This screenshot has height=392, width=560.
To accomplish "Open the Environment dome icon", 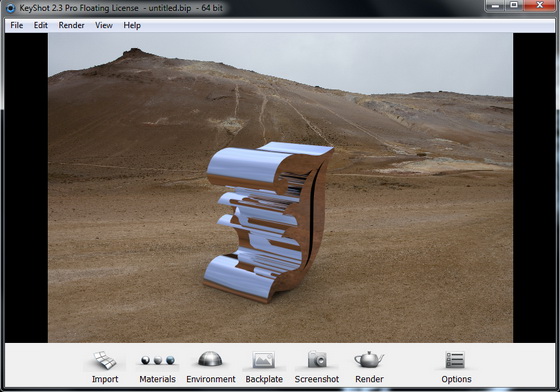I will pyautogui.click(x=210, y=359).
